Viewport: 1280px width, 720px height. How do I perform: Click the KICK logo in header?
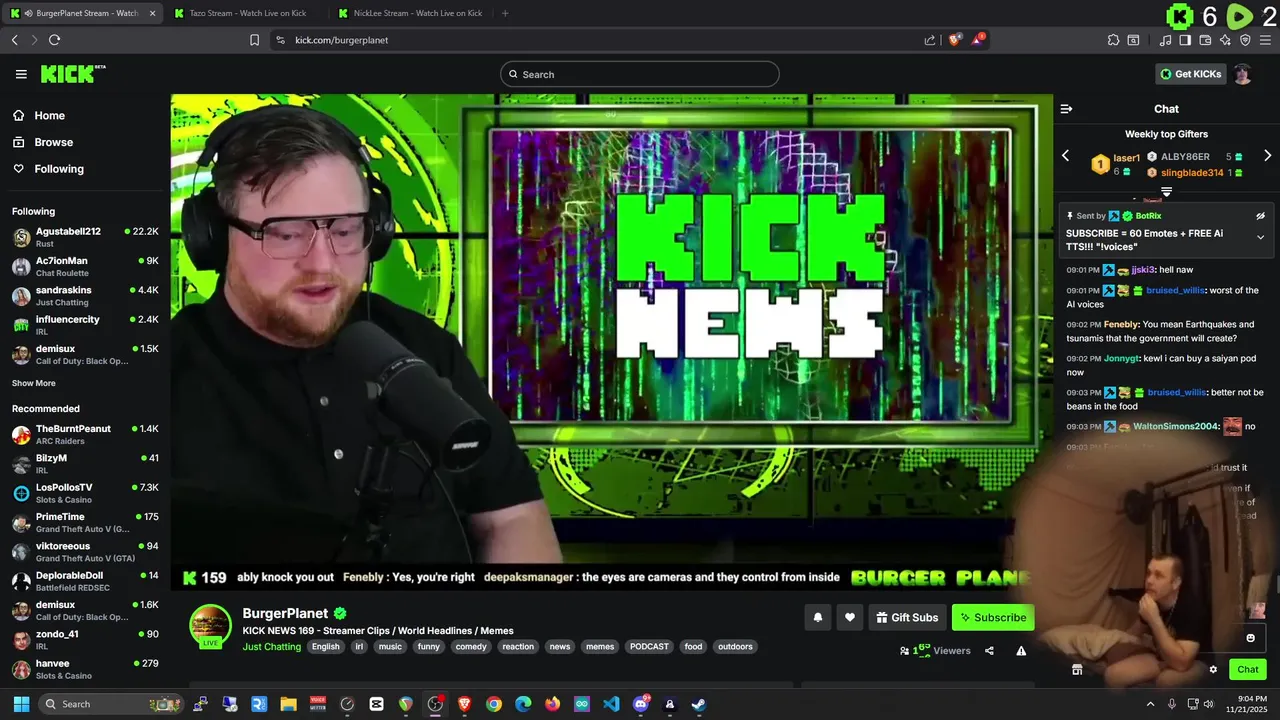pos(72,74)
